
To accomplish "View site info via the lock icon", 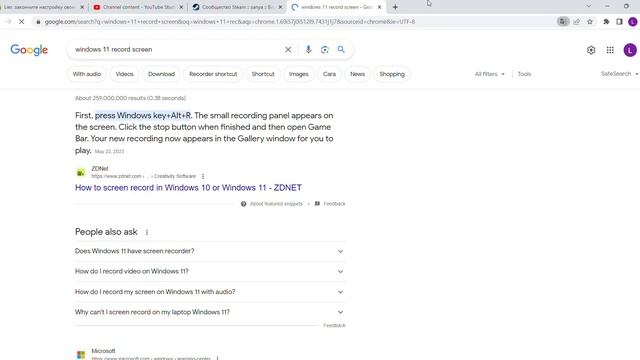I will [x=38, y=22].
